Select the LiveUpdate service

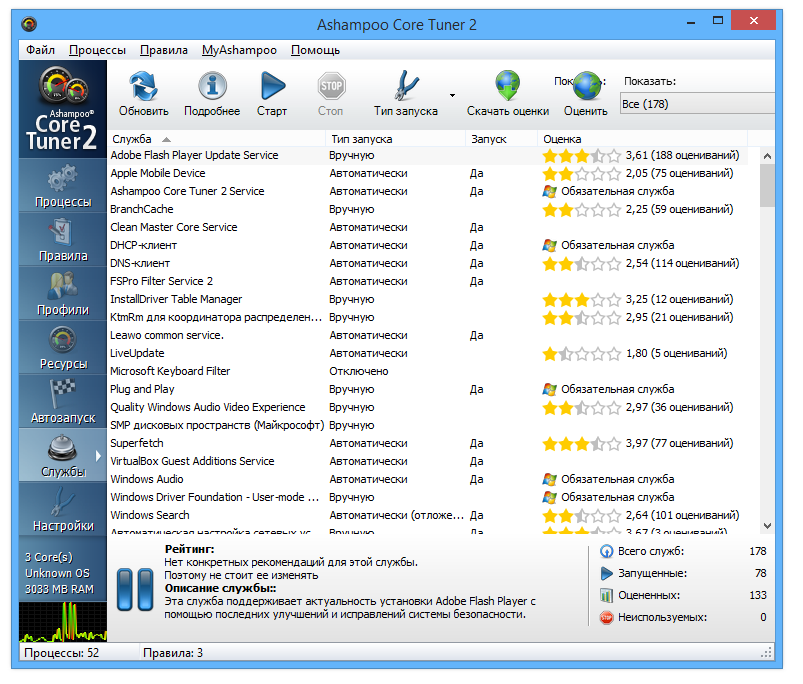(428, 353)
